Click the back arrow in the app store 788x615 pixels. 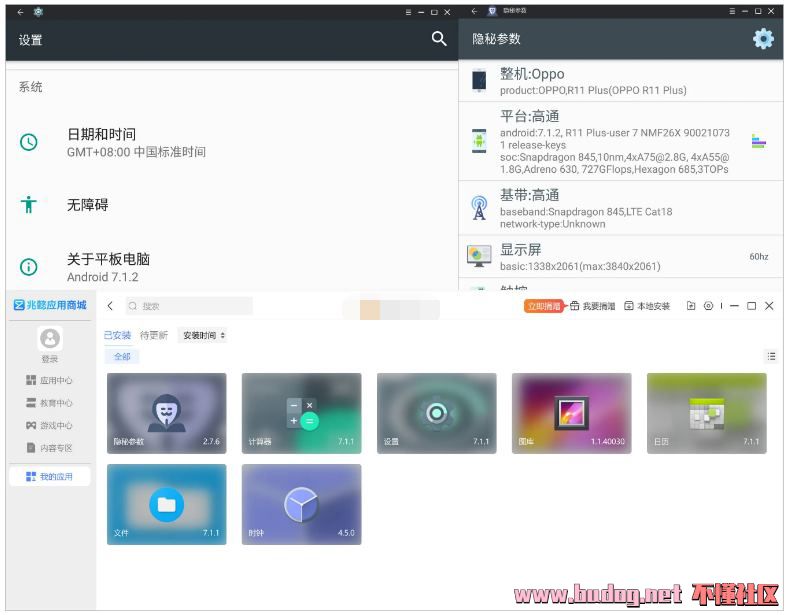coord(110,306)
